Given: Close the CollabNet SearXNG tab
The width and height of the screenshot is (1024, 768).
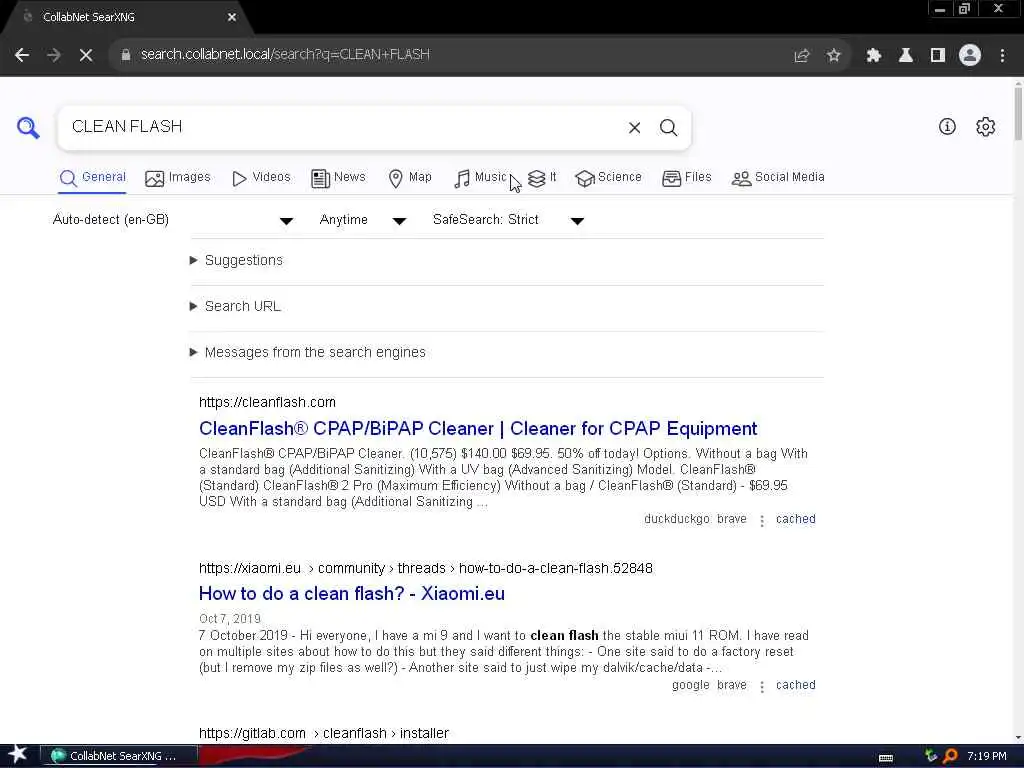Looking at the screenshot, I should 232,17.
